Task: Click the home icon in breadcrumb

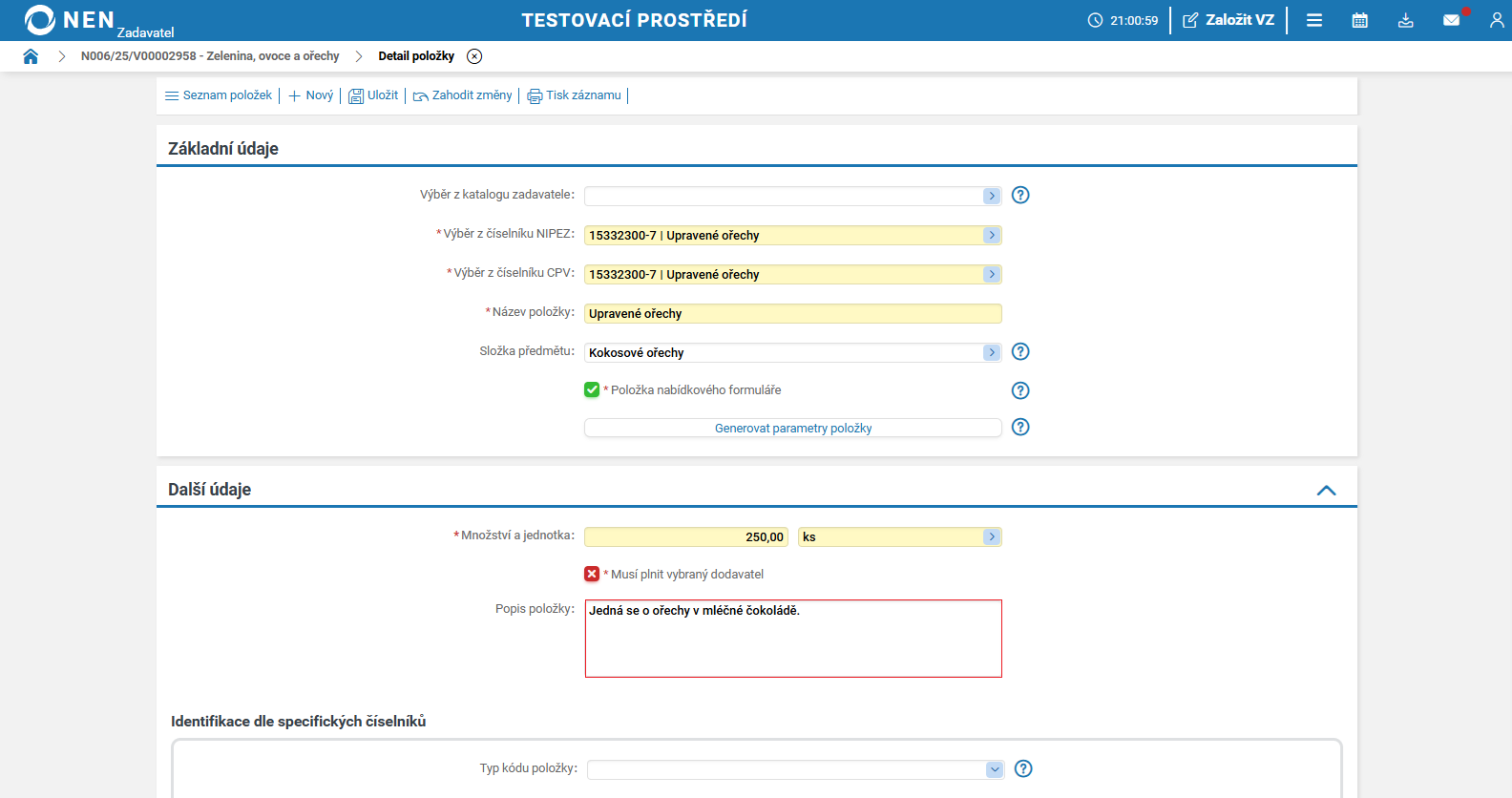Action: coord(31,56)
